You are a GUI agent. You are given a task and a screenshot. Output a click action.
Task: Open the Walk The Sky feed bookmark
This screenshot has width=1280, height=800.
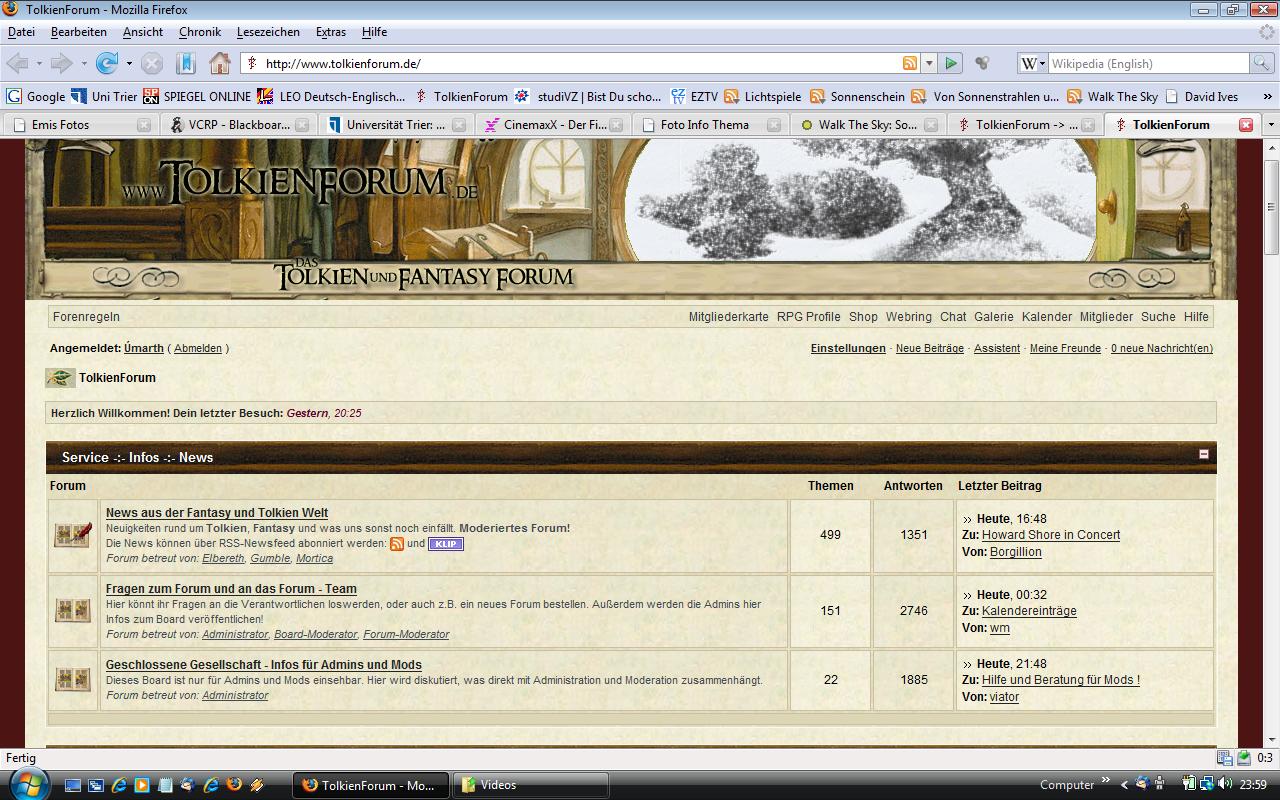1113,97
